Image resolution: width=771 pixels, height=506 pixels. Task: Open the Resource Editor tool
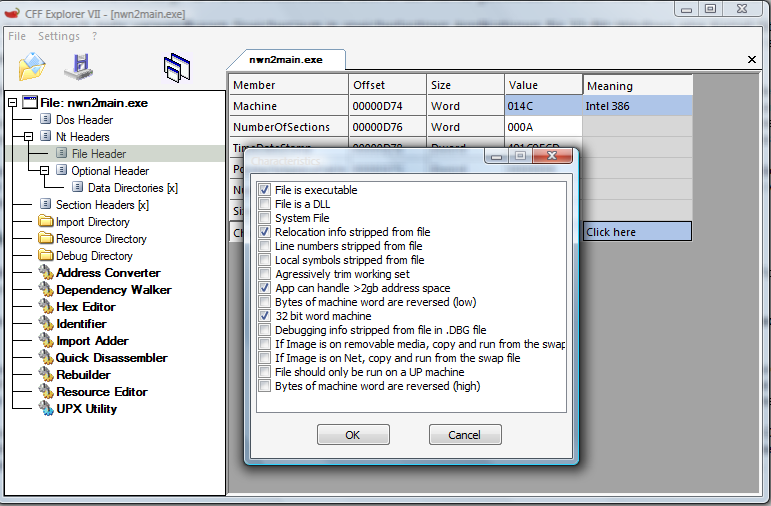click(101, 392)
